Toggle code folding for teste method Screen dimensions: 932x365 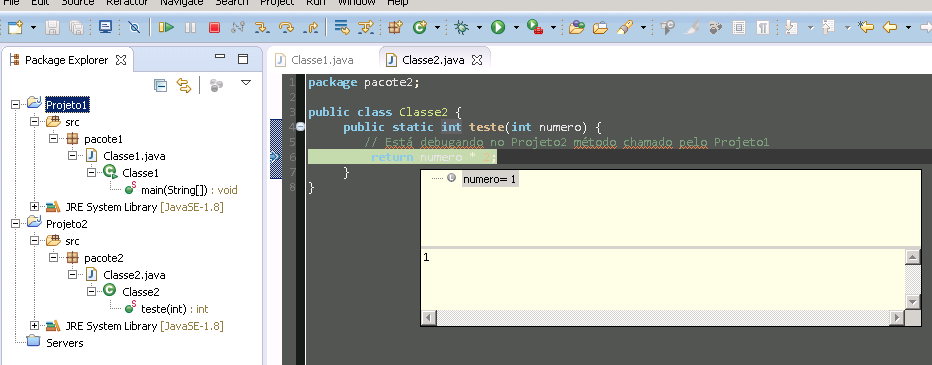tap(300, 127)
